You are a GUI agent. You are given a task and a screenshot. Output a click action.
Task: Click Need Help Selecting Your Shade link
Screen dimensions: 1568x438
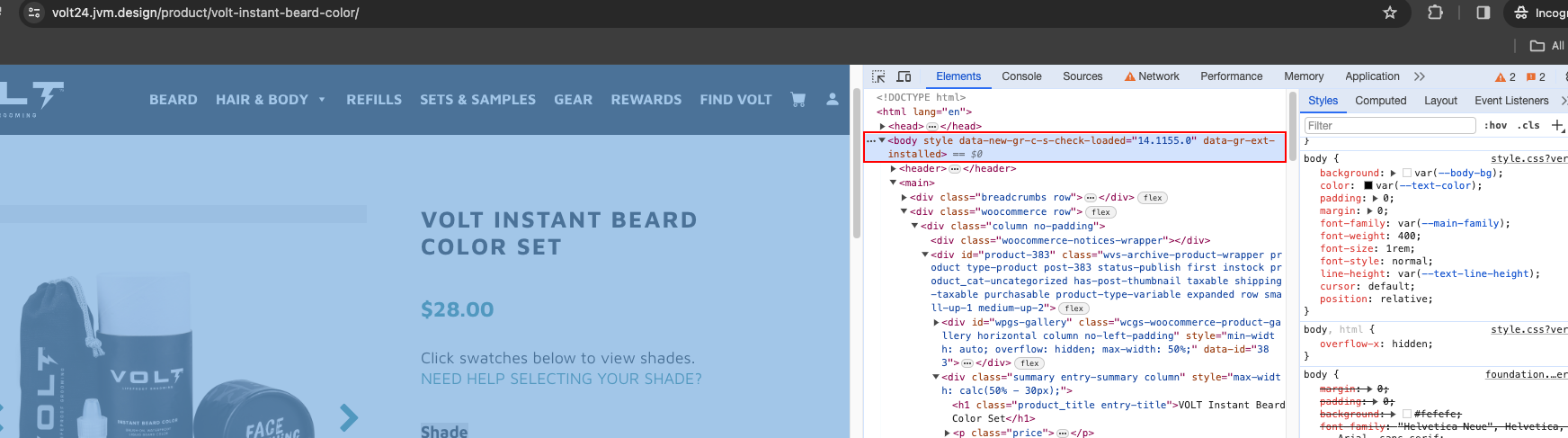pyautogui.click(x=561, y=380)
